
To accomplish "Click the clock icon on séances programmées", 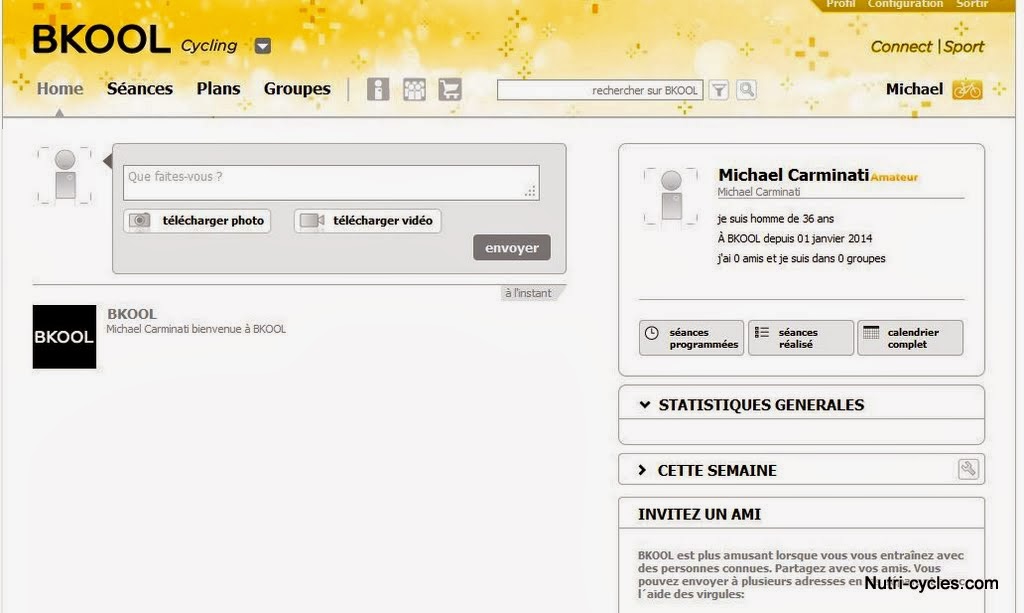I will pos(652,333).
